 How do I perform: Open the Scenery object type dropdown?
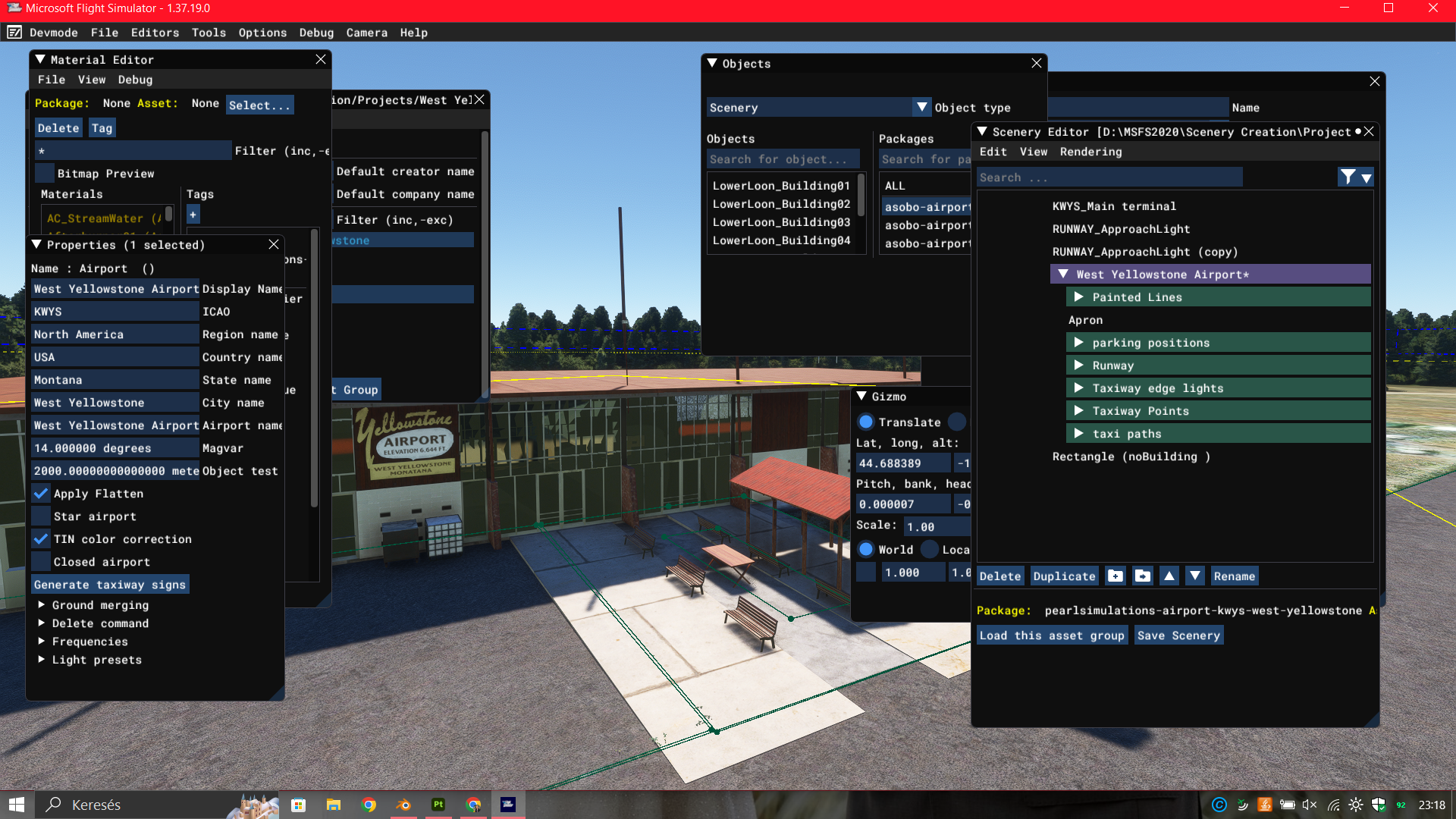pos(922,108)
